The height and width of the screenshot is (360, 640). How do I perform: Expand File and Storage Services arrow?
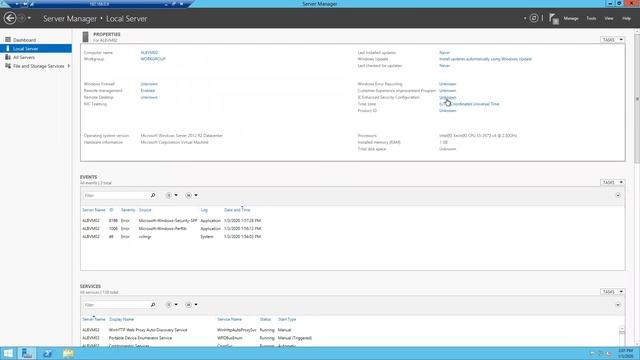coord(69,66)
